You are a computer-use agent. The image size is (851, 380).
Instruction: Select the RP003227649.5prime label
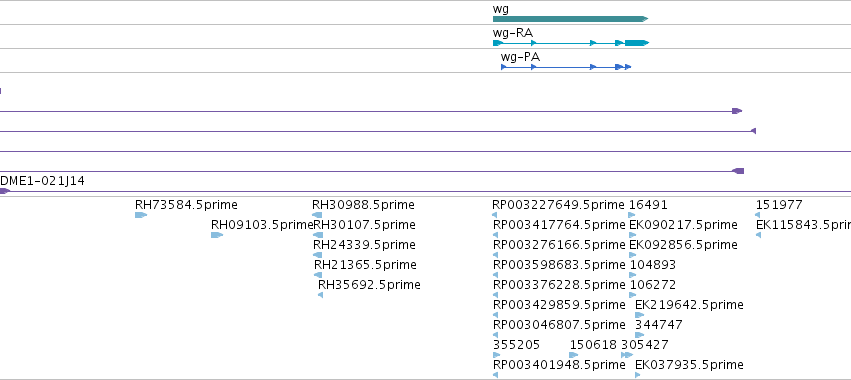click(x=558, y=205)
